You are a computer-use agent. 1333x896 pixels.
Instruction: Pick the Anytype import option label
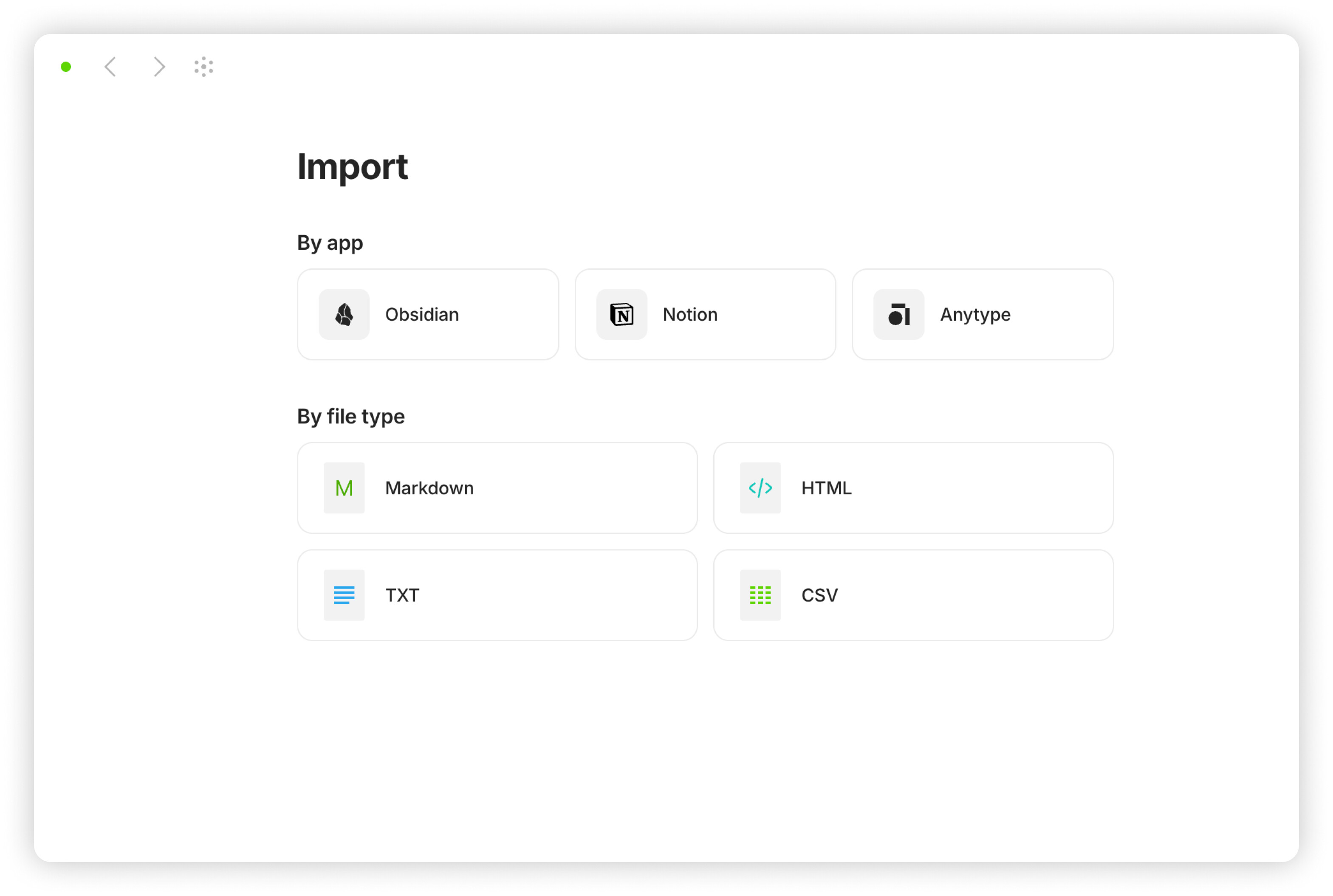pos(975,314)
